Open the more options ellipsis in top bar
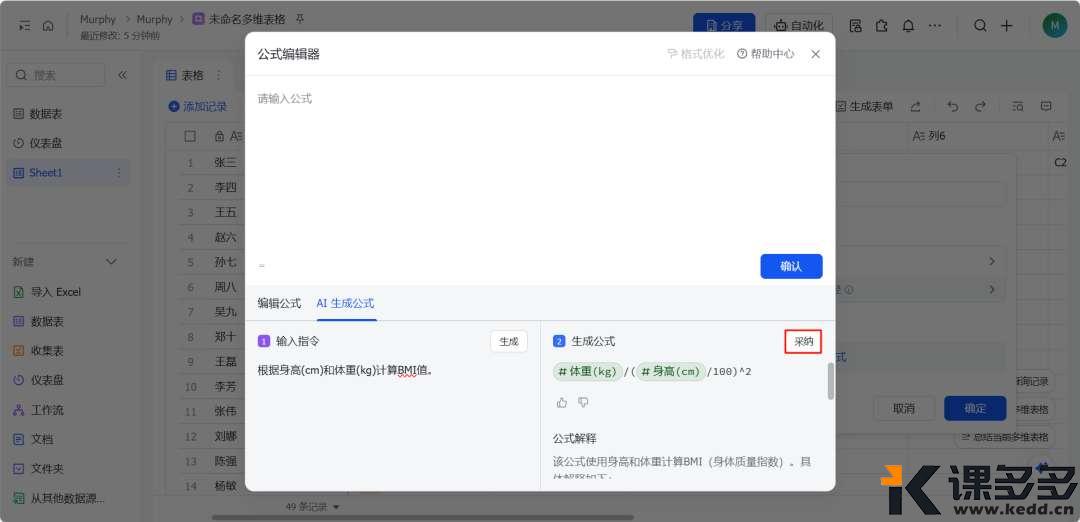1080x522 pixels. (935, 25)
